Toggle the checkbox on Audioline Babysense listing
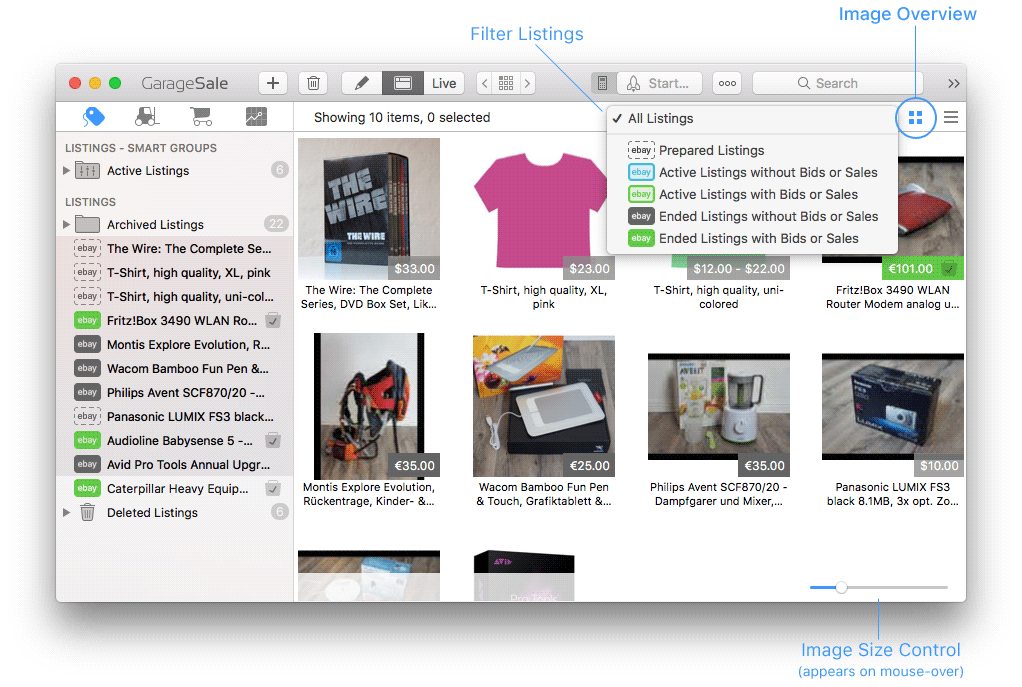The width and height of the screenshot is (1022, 687). [x=273, y=441]
